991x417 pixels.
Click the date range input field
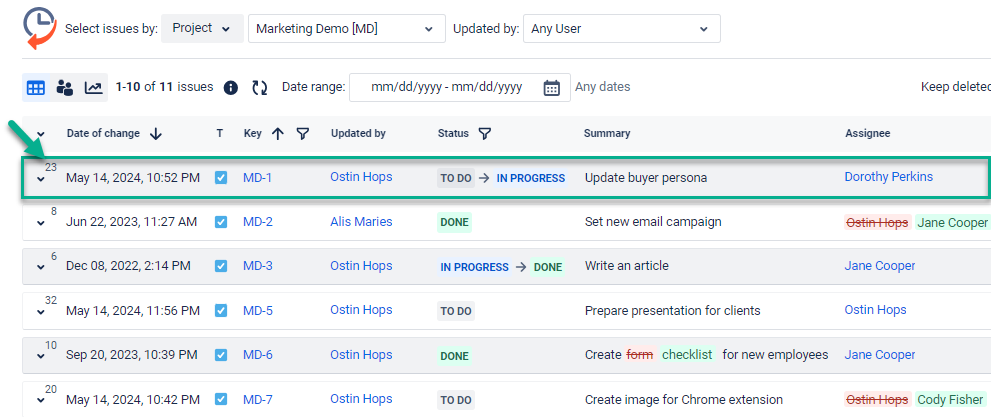(446, 88)
